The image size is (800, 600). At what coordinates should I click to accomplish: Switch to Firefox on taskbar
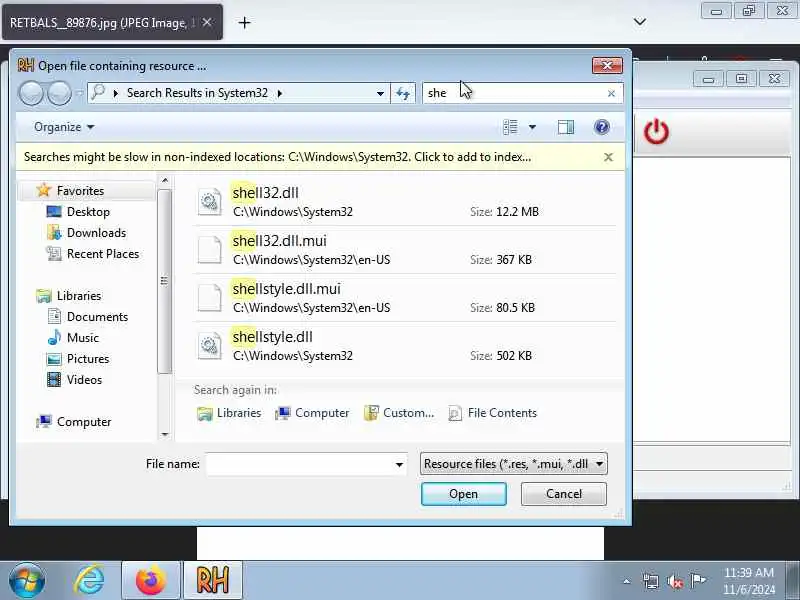(151, 581)
